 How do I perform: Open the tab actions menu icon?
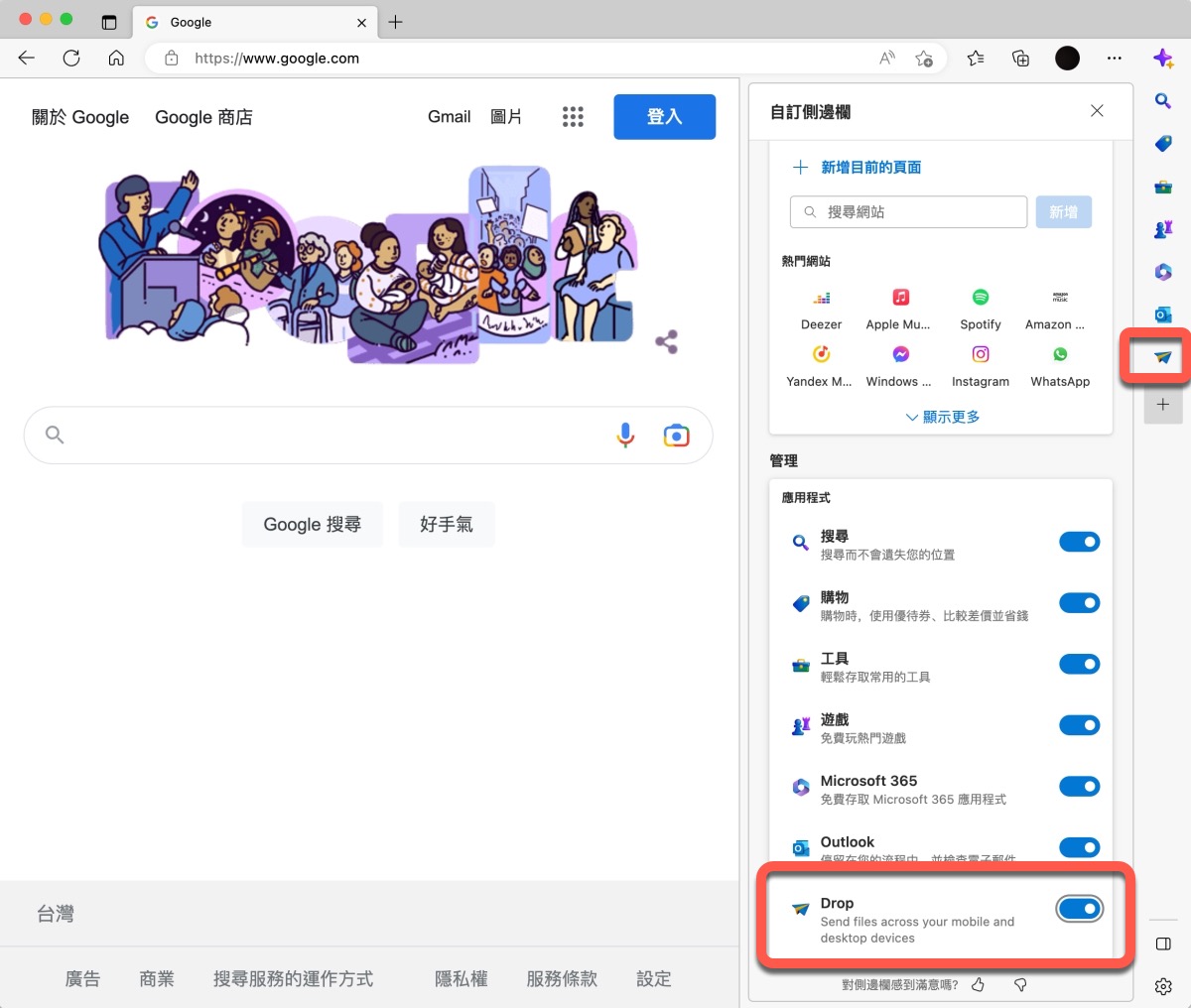pyautogui.click(x=109, y=22)
